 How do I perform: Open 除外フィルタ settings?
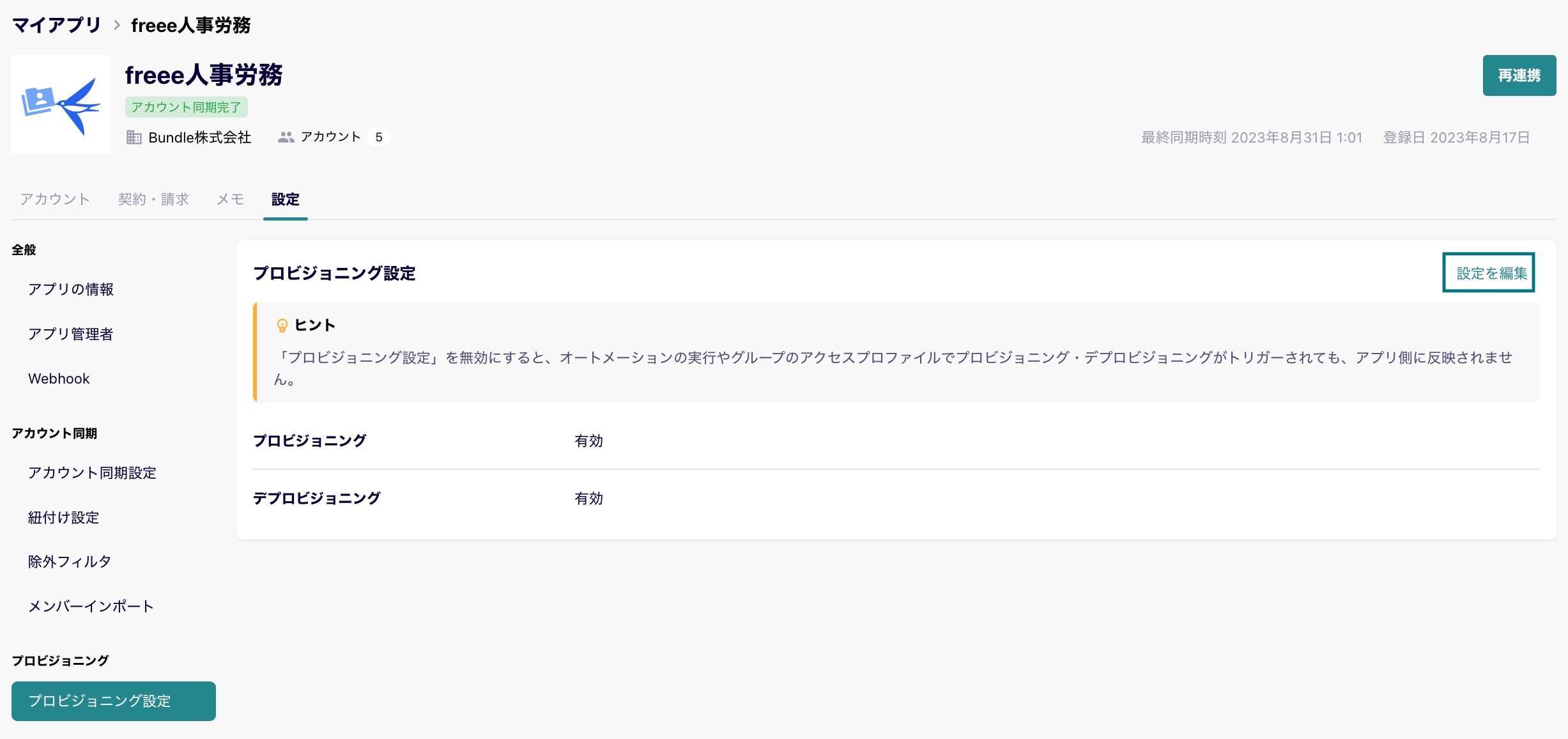[70, 562]
